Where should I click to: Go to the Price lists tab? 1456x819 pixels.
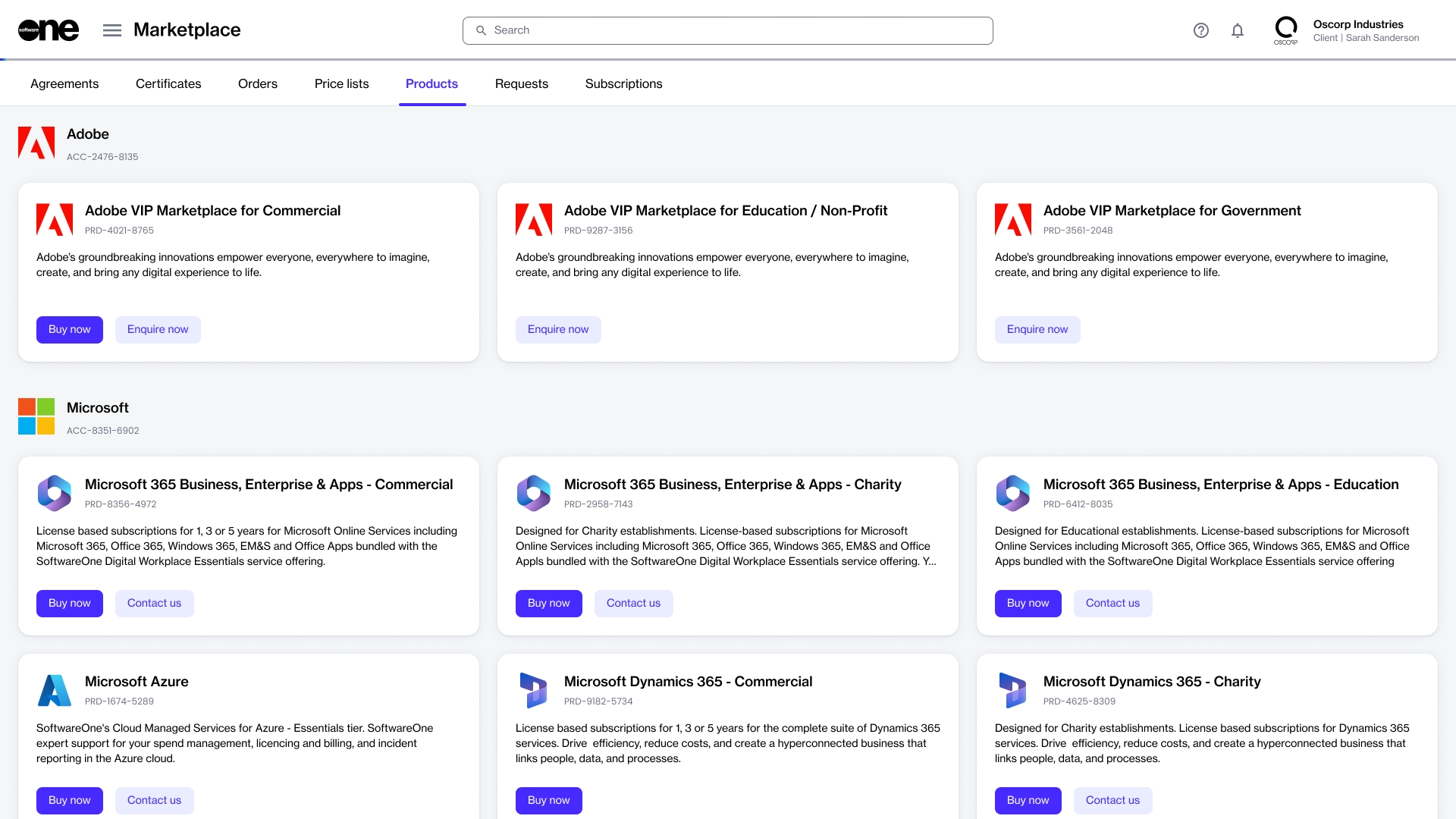click(x=341, y=84)
